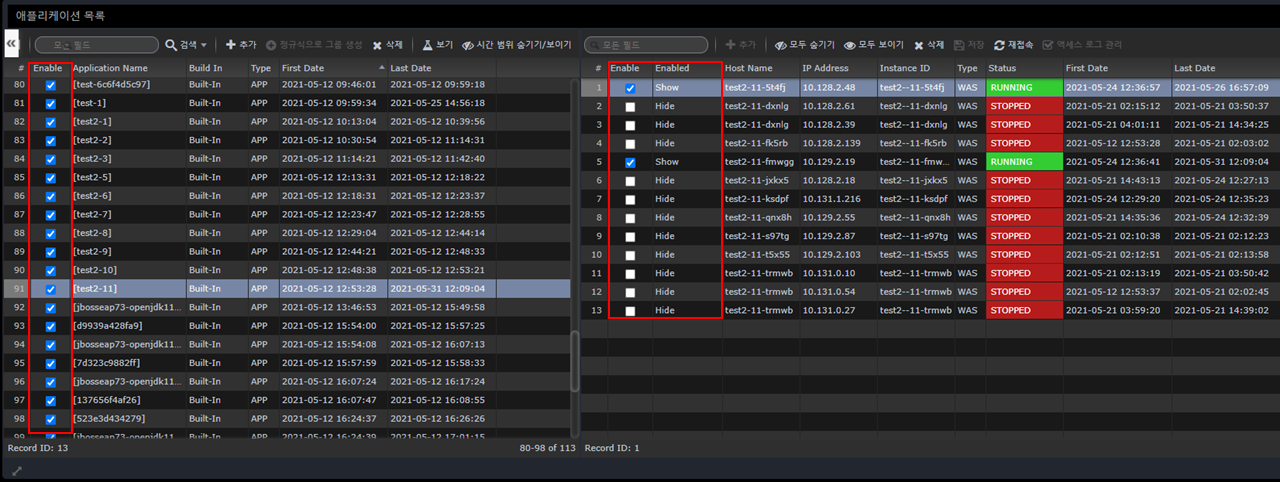1280x482 pixels.
Task: Click 재접속 (reconnect) refresh icon
Action: coord(999,45)
